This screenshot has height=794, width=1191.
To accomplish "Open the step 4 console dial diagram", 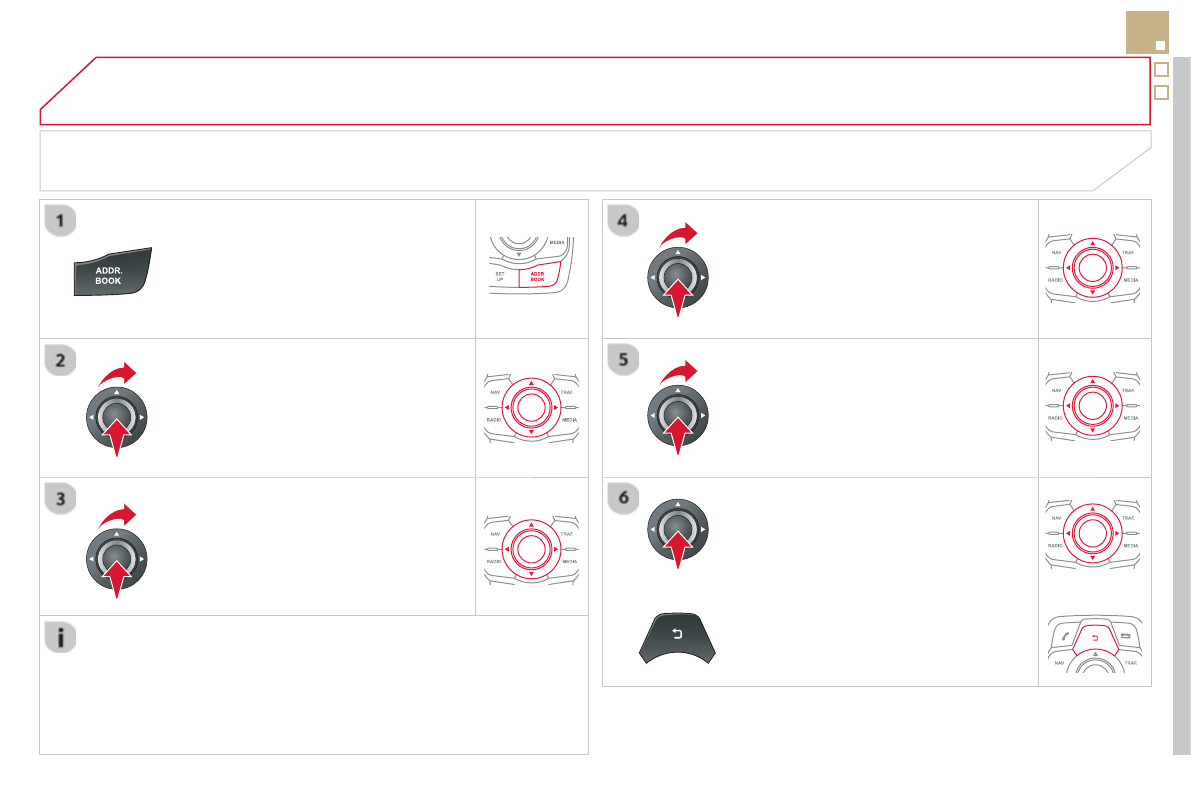I will point(1094,267).
